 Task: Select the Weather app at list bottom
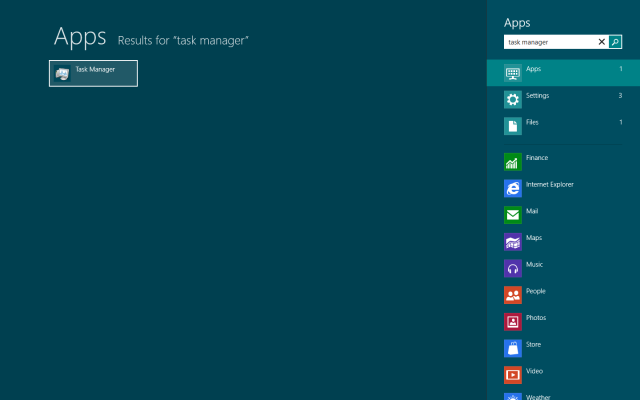tap(537, 396)
